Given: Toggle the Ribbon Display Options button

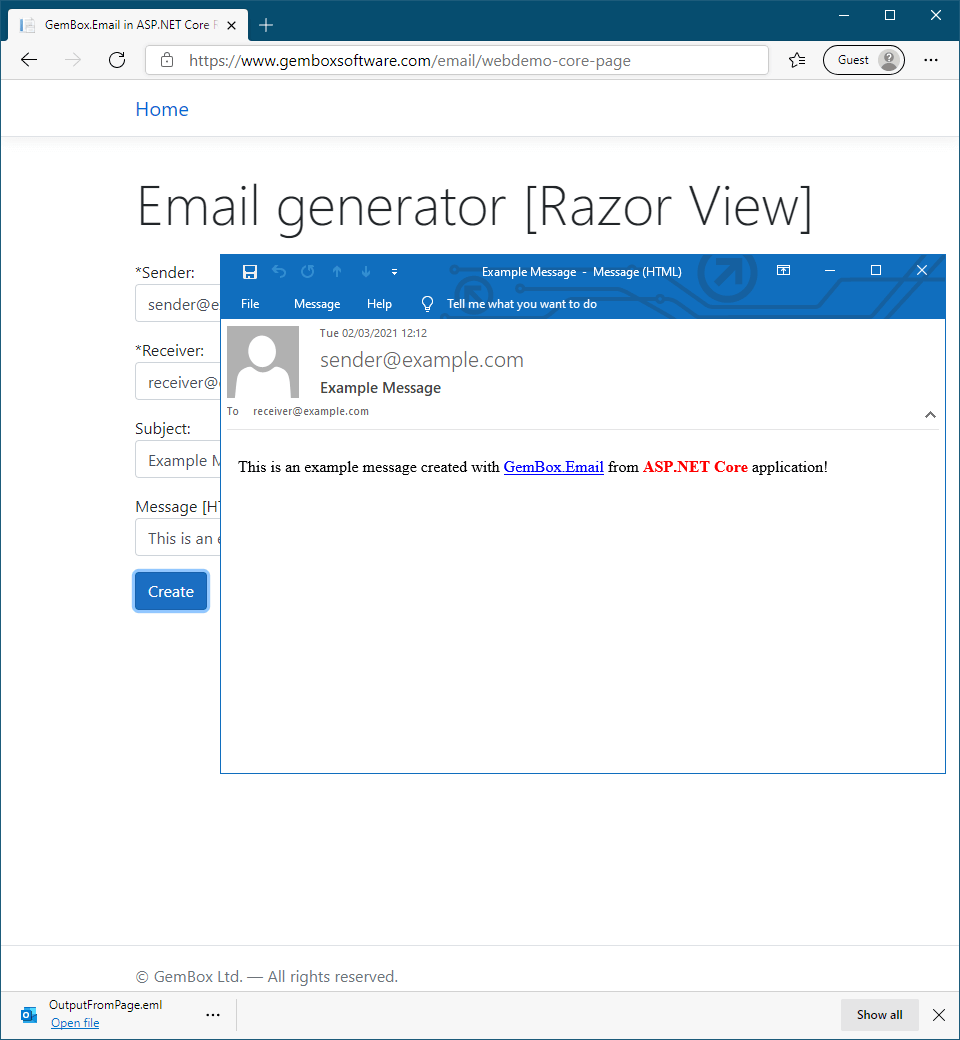Looking at the screenshot, I should click(x=784, y=271).
